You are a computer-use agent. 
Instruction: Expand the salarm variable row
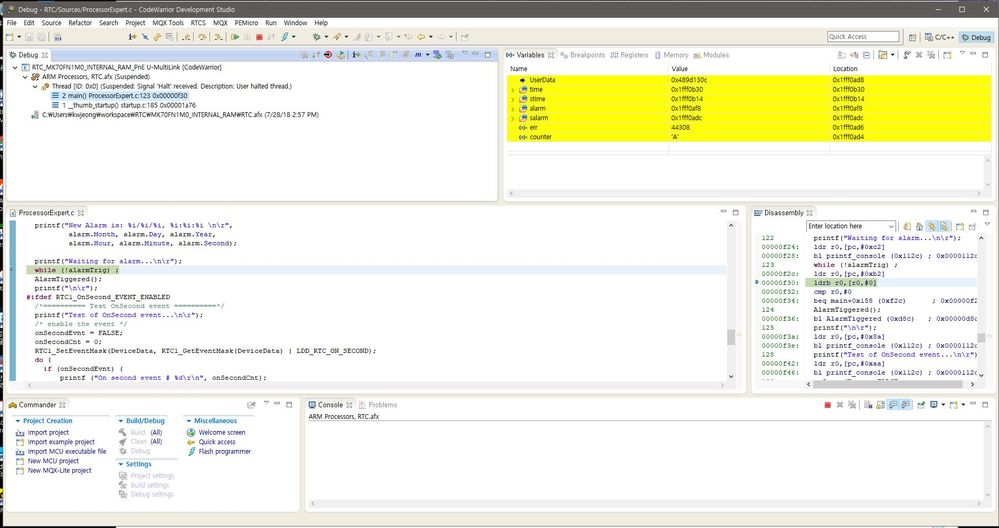point(513,118)
